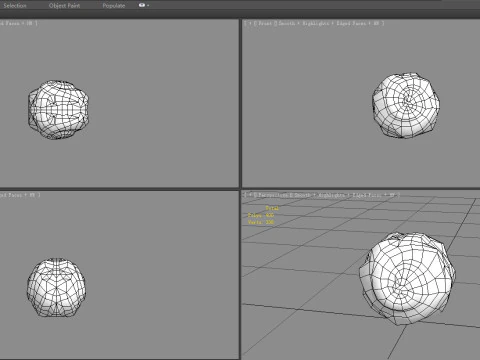Click the Front viewport name label
The height and width of the screenshot is (360, 480).
click(265, 23)
